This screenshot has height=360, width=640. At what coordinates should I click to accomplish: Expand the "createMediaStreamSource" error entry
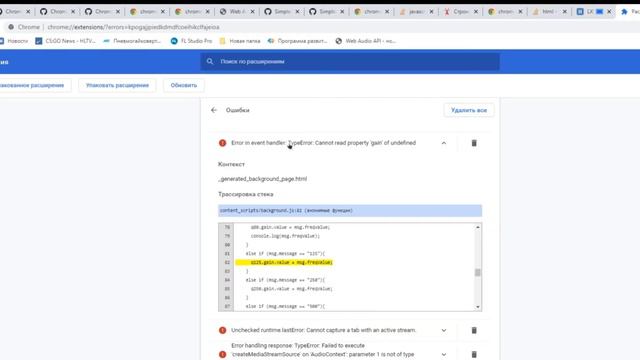(444, 354)
